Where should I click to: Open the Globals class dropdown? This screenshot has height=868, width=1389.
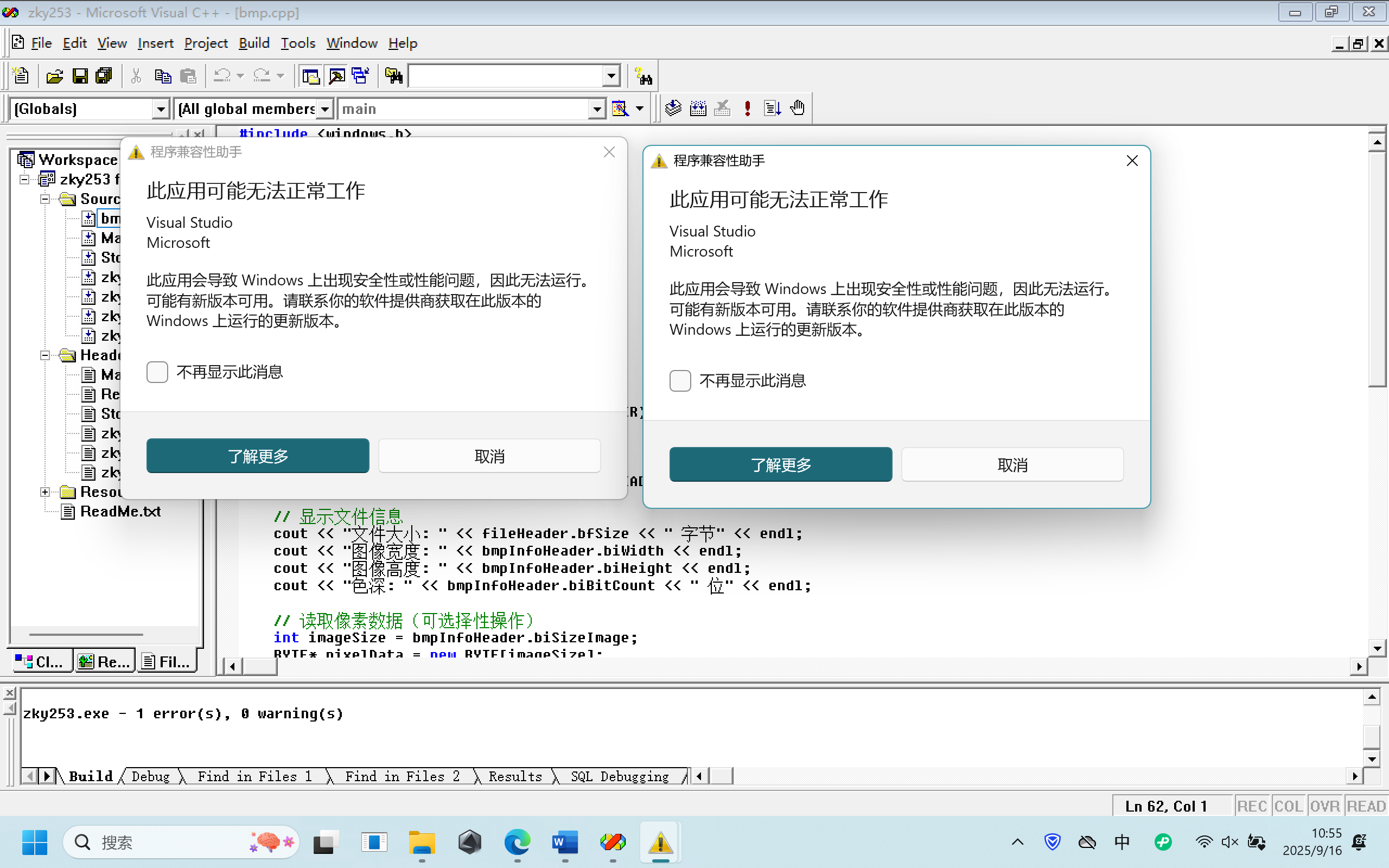(161, 109)
